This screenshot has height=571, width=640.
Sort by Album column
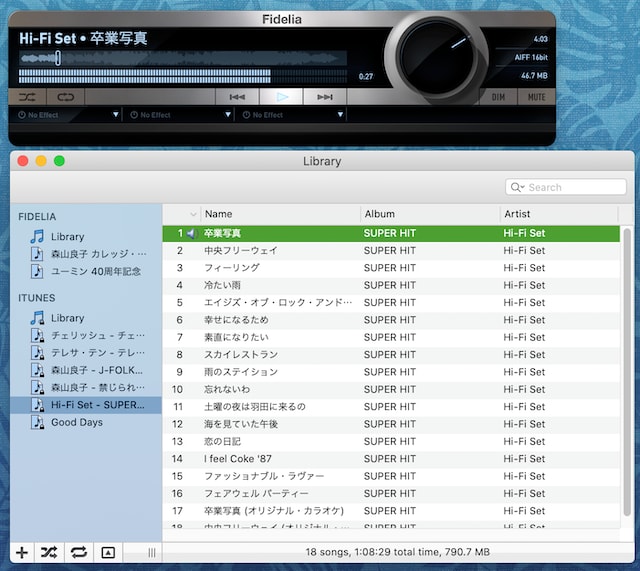430,214
